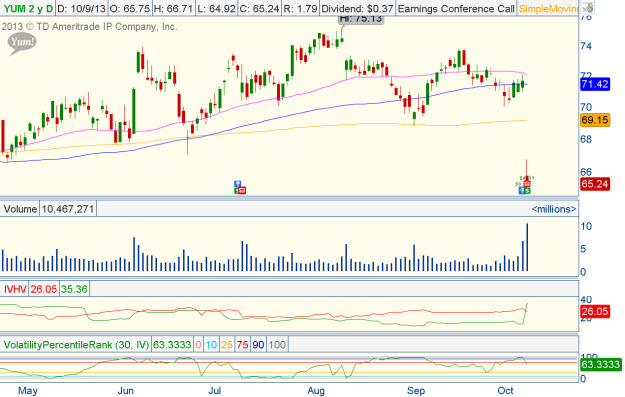Click the orange 25 level value
Image resolution: width=625 pixels, height=397 pixels.
(x=227, y=345)
